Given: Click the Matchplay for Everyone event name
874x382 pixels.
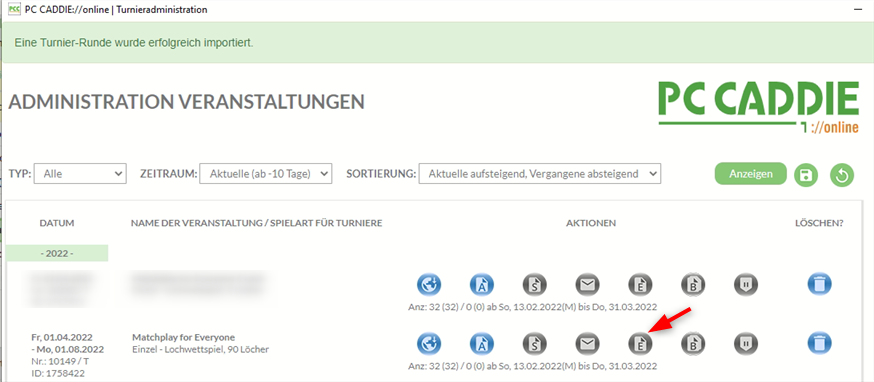Looking at the screenshot, I should click(x=183, y=337).
